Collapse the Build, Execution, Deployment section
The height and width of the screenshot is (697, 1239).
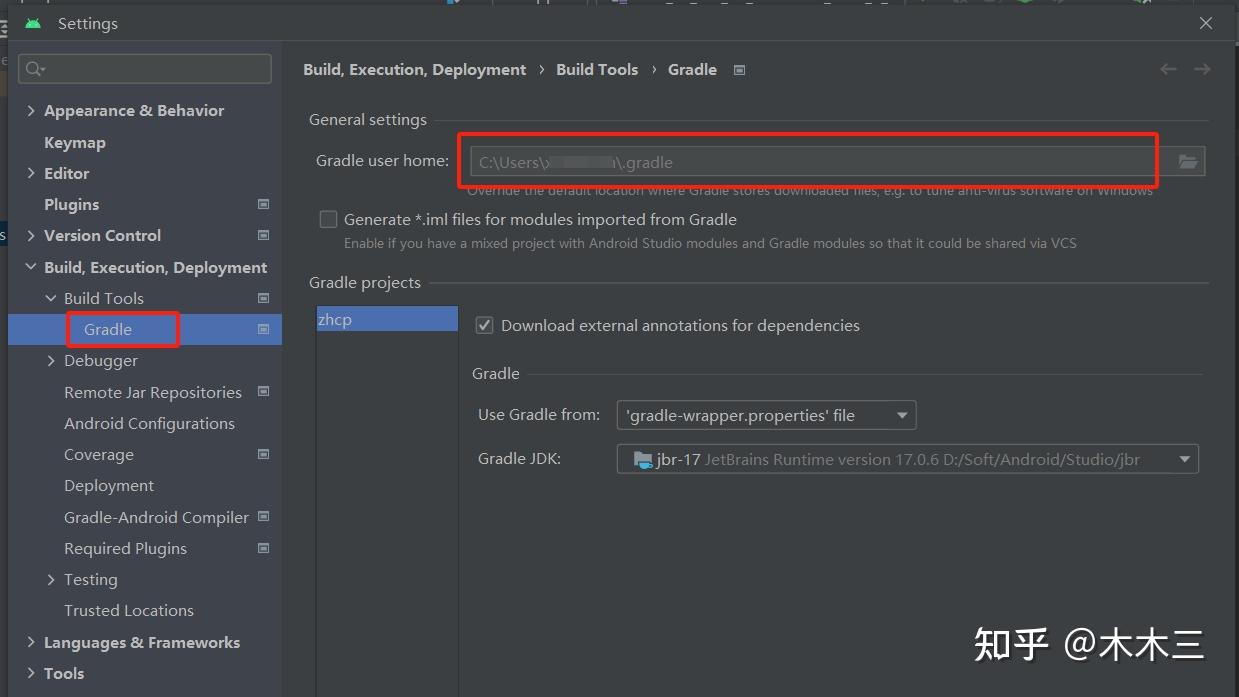pos(31,267)
